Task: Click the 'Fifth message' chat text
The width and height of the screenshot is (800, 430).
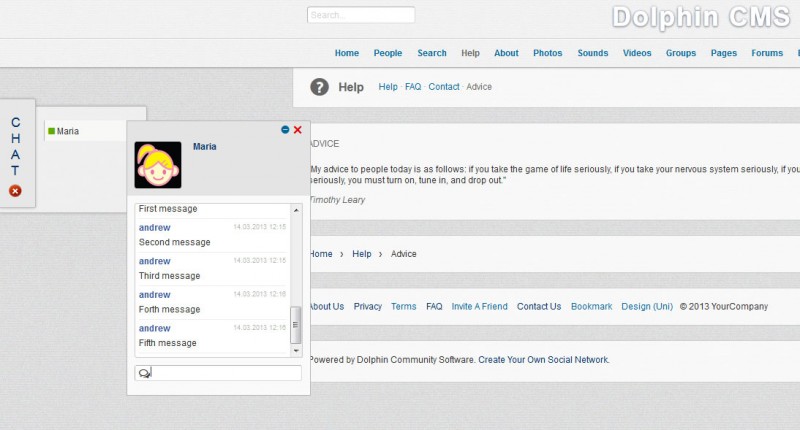Action: pyautogui.click(x=167, y=343)
